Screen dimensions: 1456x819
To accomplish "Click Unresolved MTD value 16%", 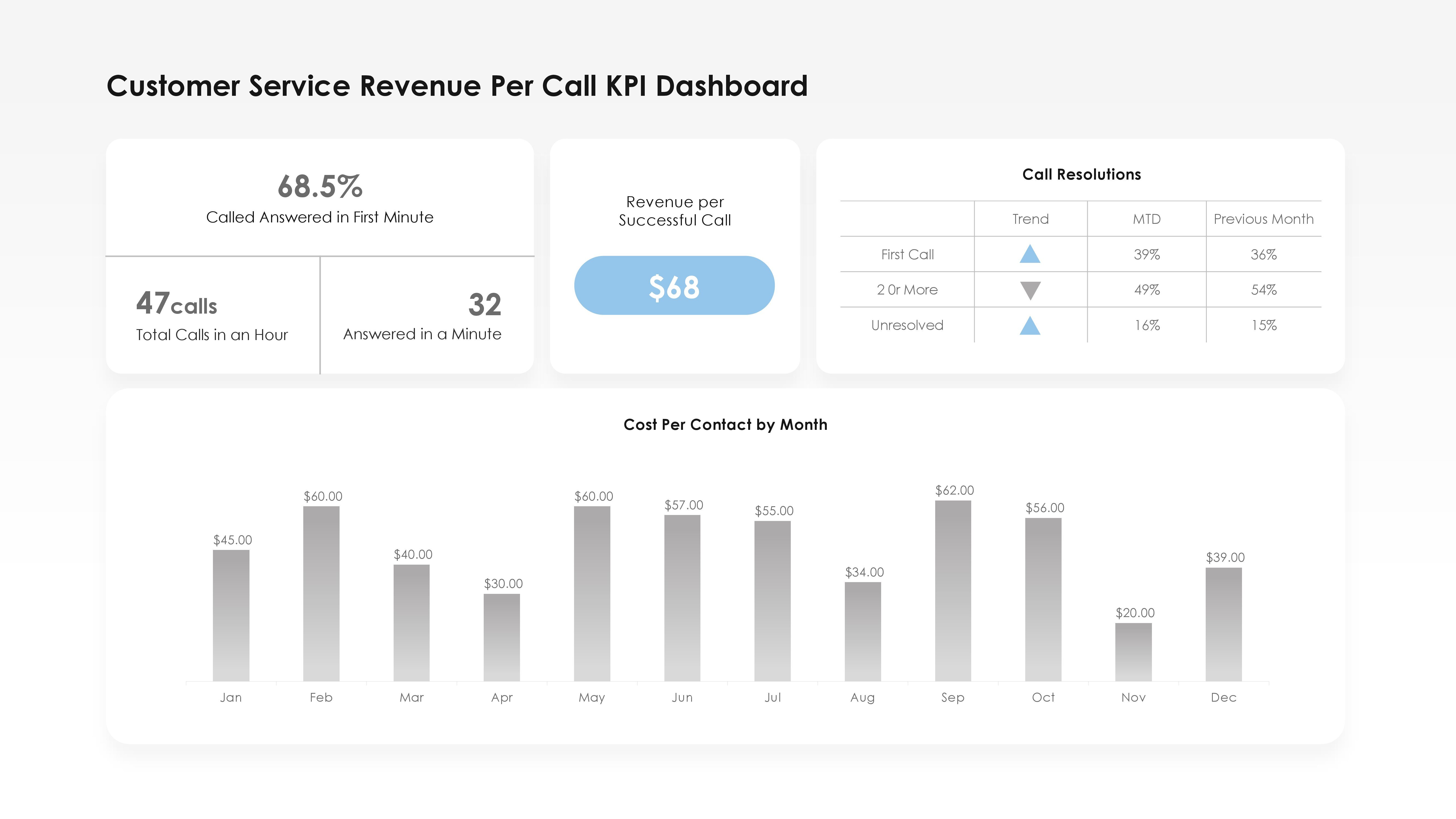I will [x=1147, y=325].
